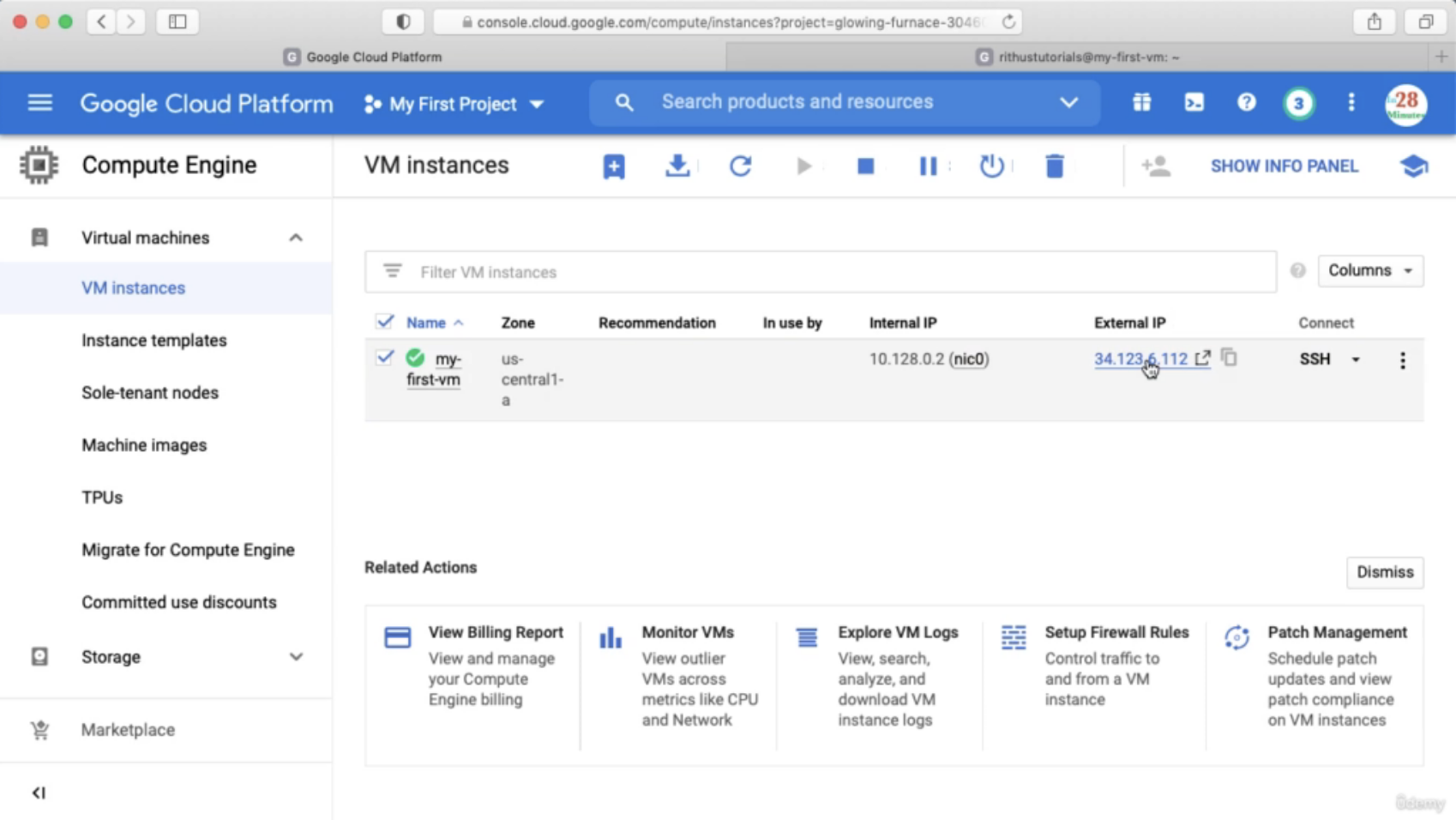The image size is (1456, 820).
Task: Click the add member person icon
Action: [x=1156, y=166]
